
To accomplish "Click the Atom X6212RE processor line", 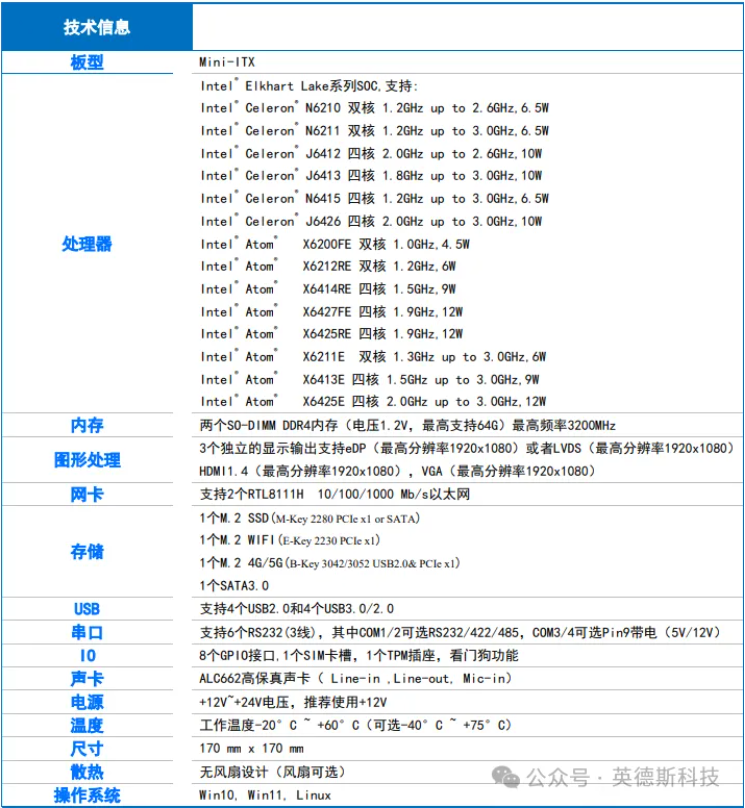I will pyautogui.click(x=328, y=266).
